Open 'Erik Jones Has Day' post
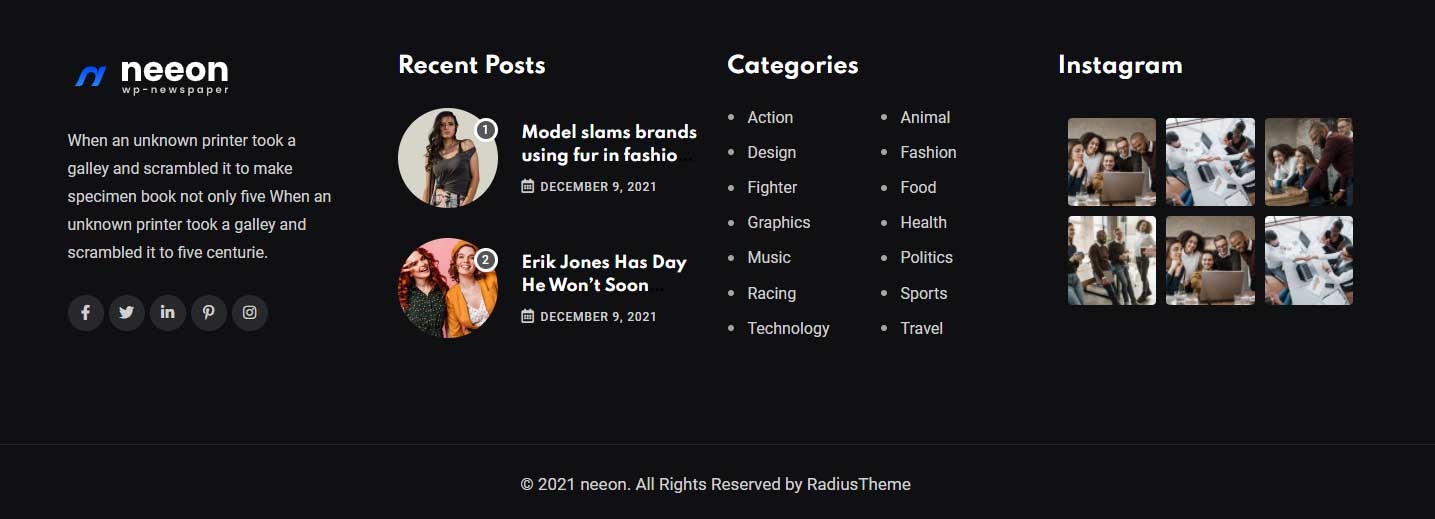 point(603,273)
